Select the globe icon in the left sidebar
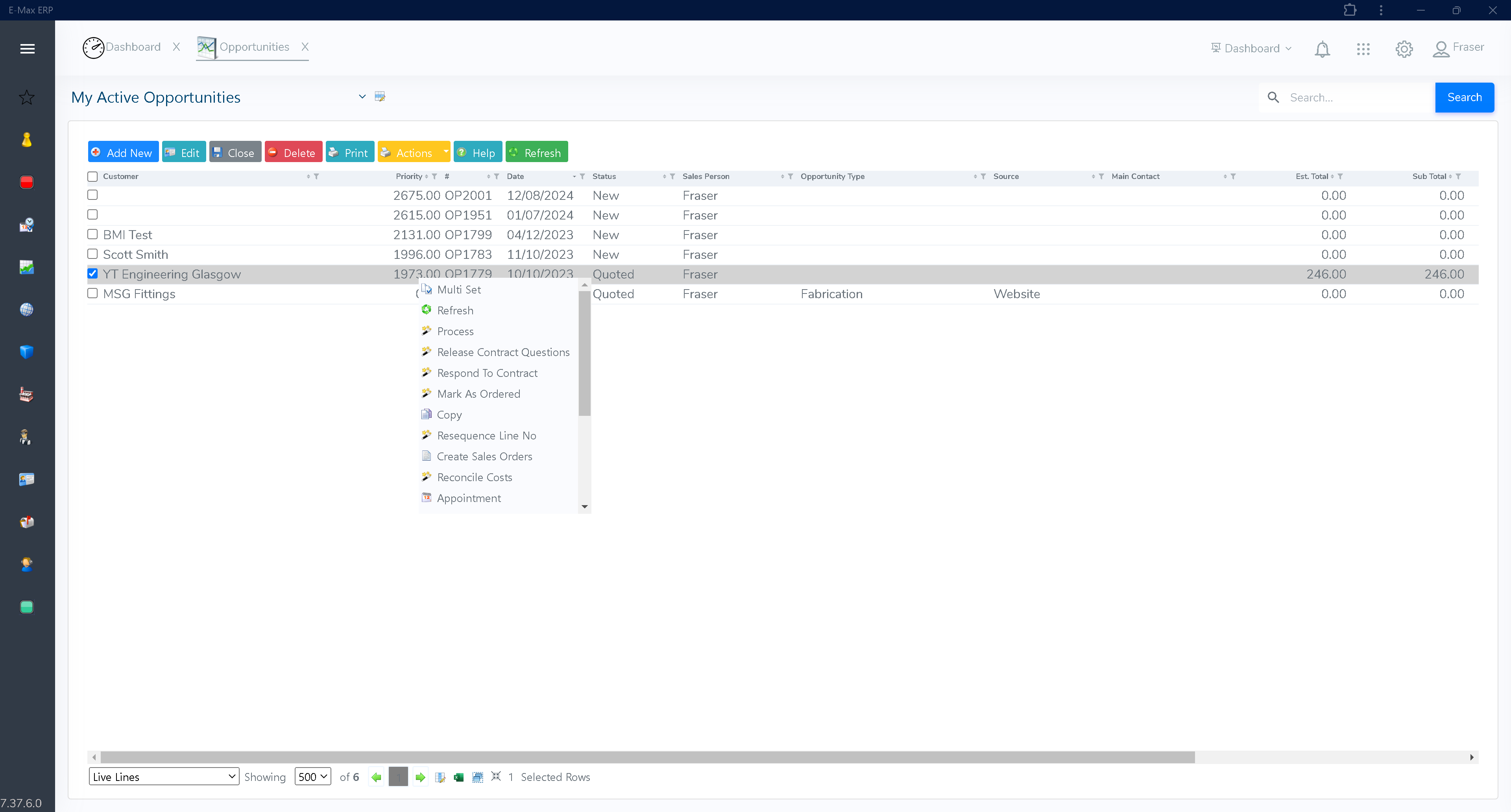Image resolution: width=1511 pixels, height=812 pixels. tap(26, 310)
